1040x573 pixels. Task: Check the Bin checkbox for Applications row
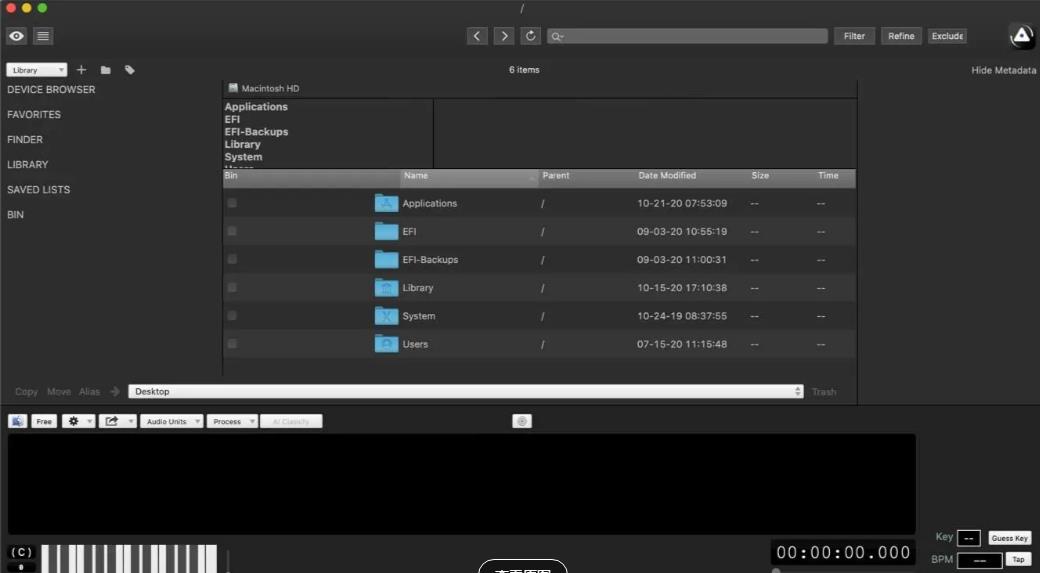click(232, 203)
